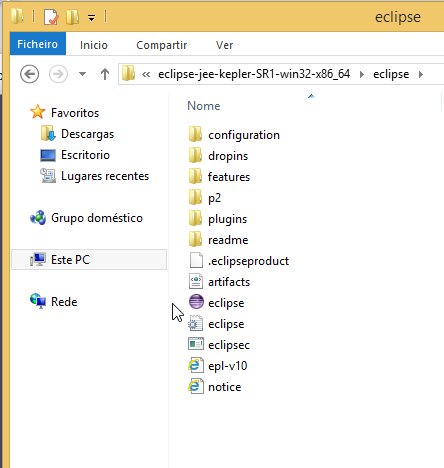Select the .eclipseproduct file icon

coord(196,260)
